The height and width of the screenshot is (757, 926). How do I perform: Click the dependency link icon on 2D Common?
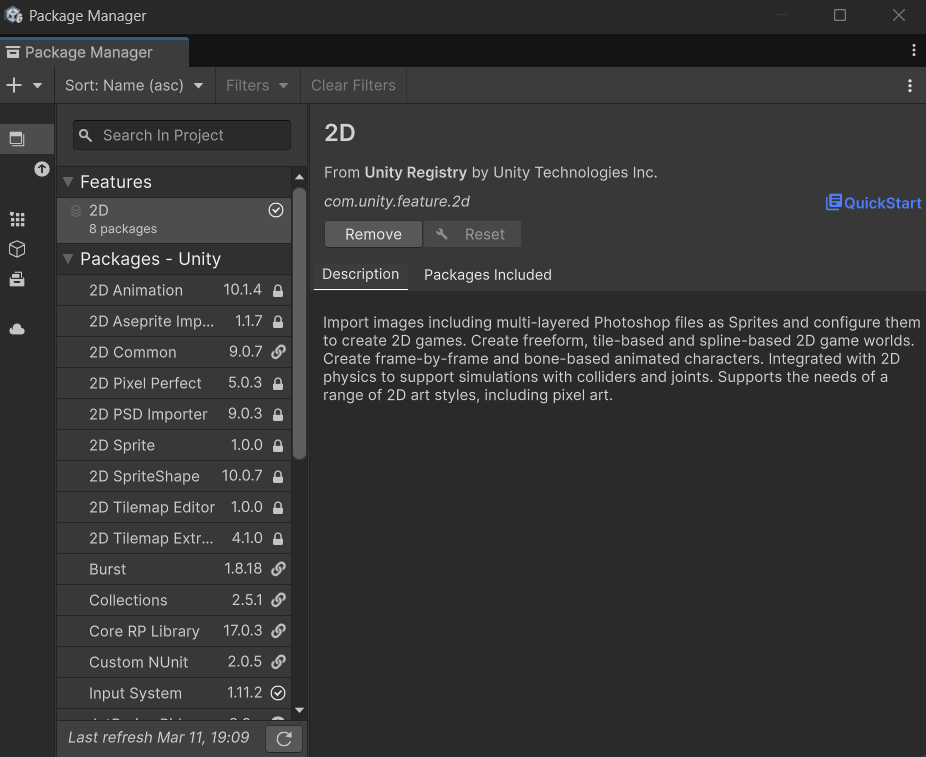[278, 352]
